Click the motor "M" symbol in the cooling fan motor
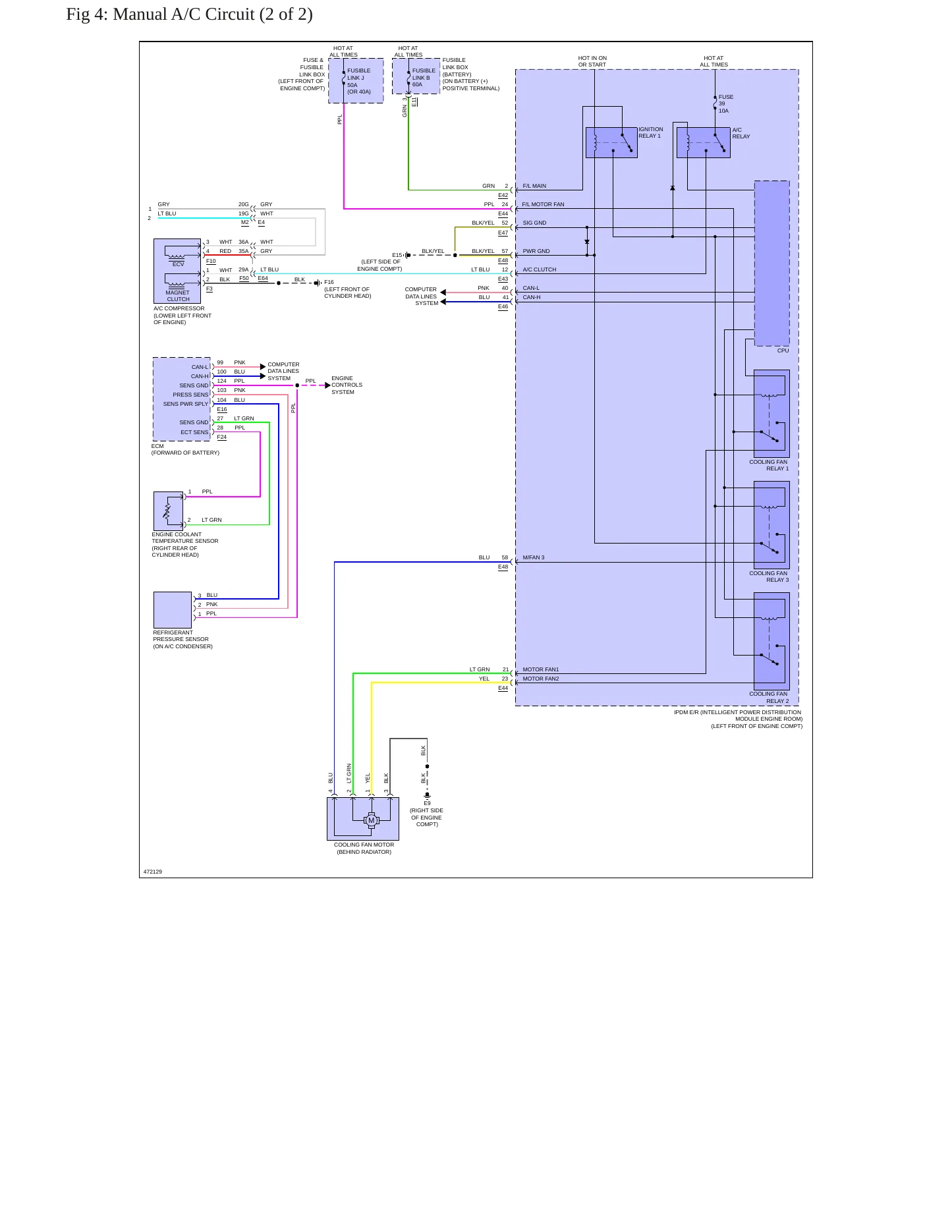The width and height of the screenshot is (952, 1232). [372, 820]
